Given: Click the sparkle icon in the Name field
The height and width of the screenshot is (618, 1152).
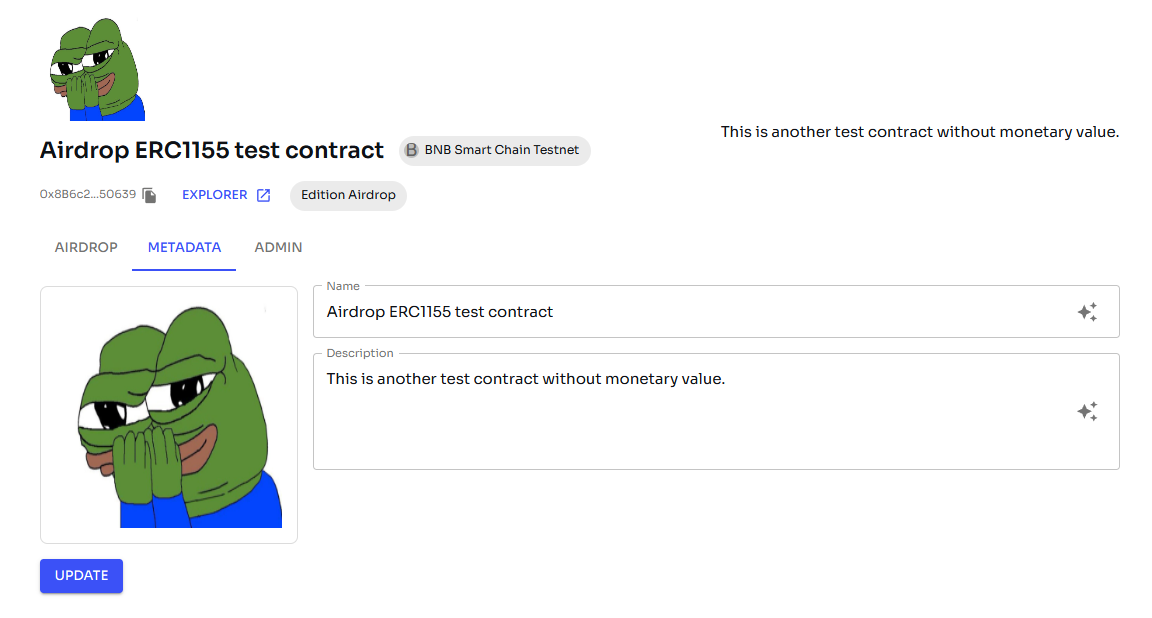Looking at the screenshot, I should coord(1087,312).
